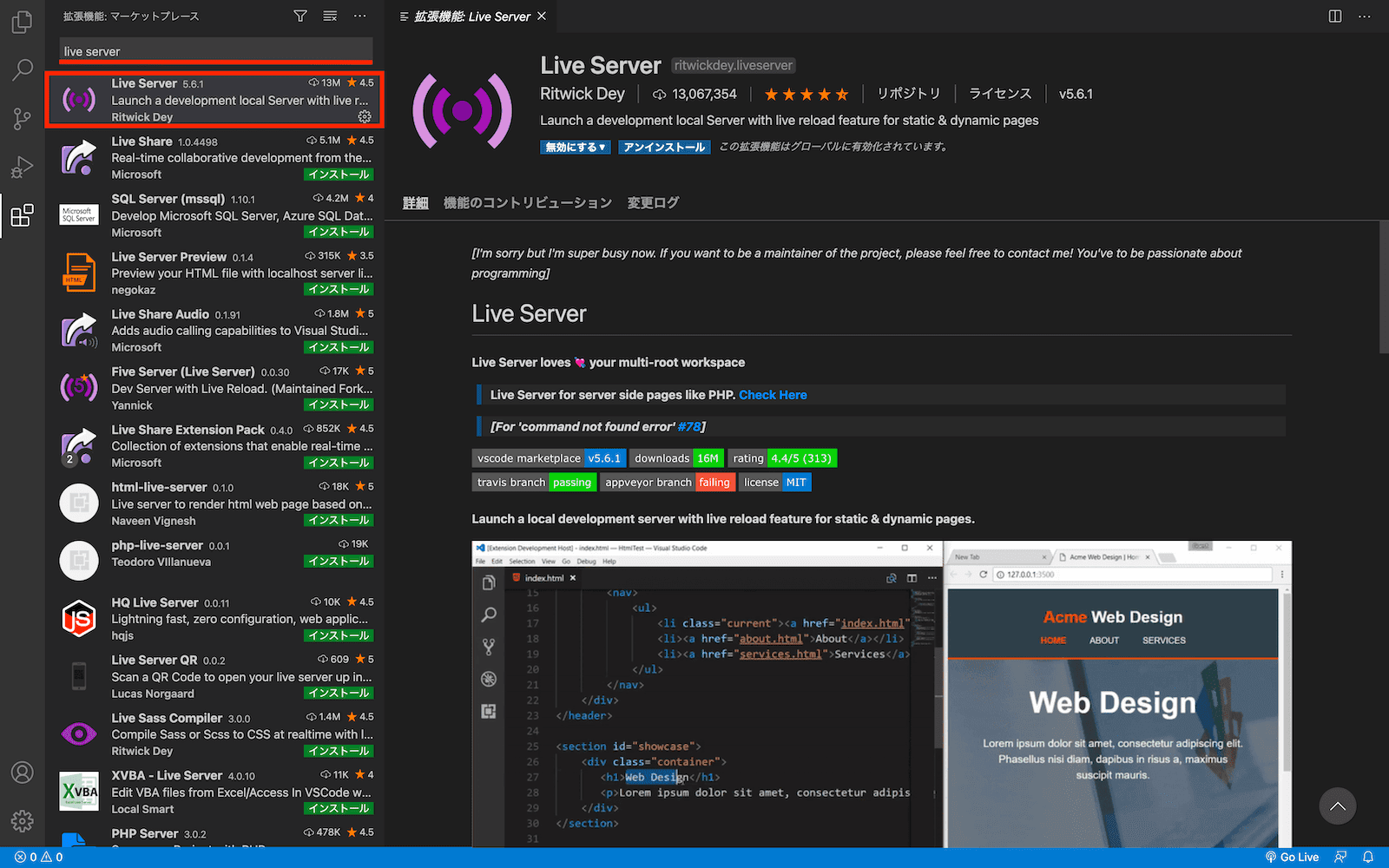Click the アンインストール button

664,147
